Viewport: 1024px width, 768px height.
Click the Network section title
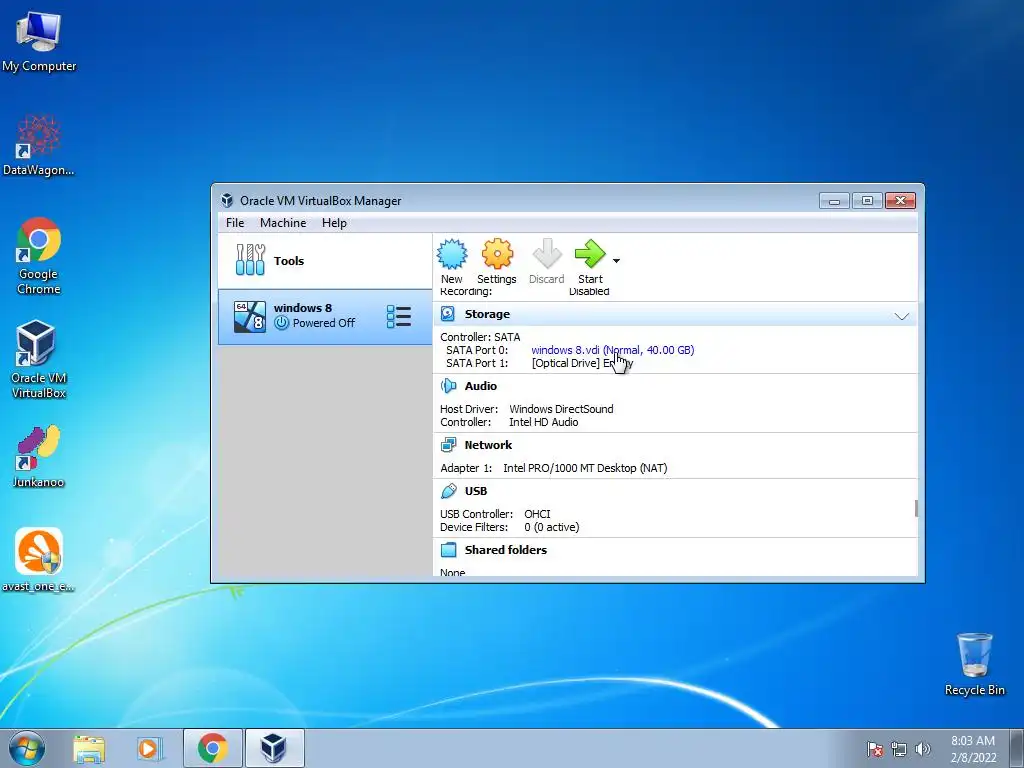click(x=488, y=445)
